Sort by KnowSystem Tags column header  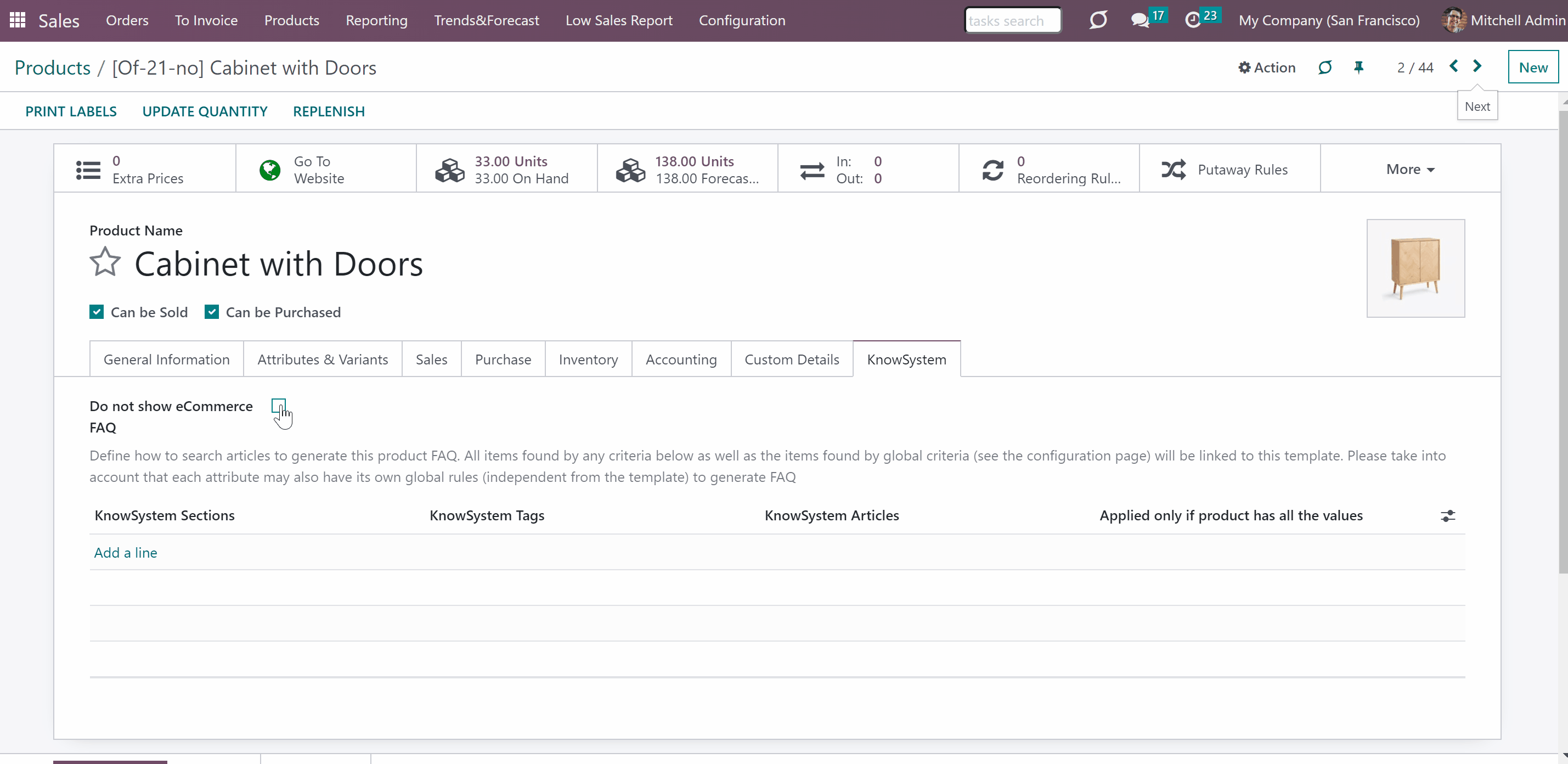coord(487,515)
